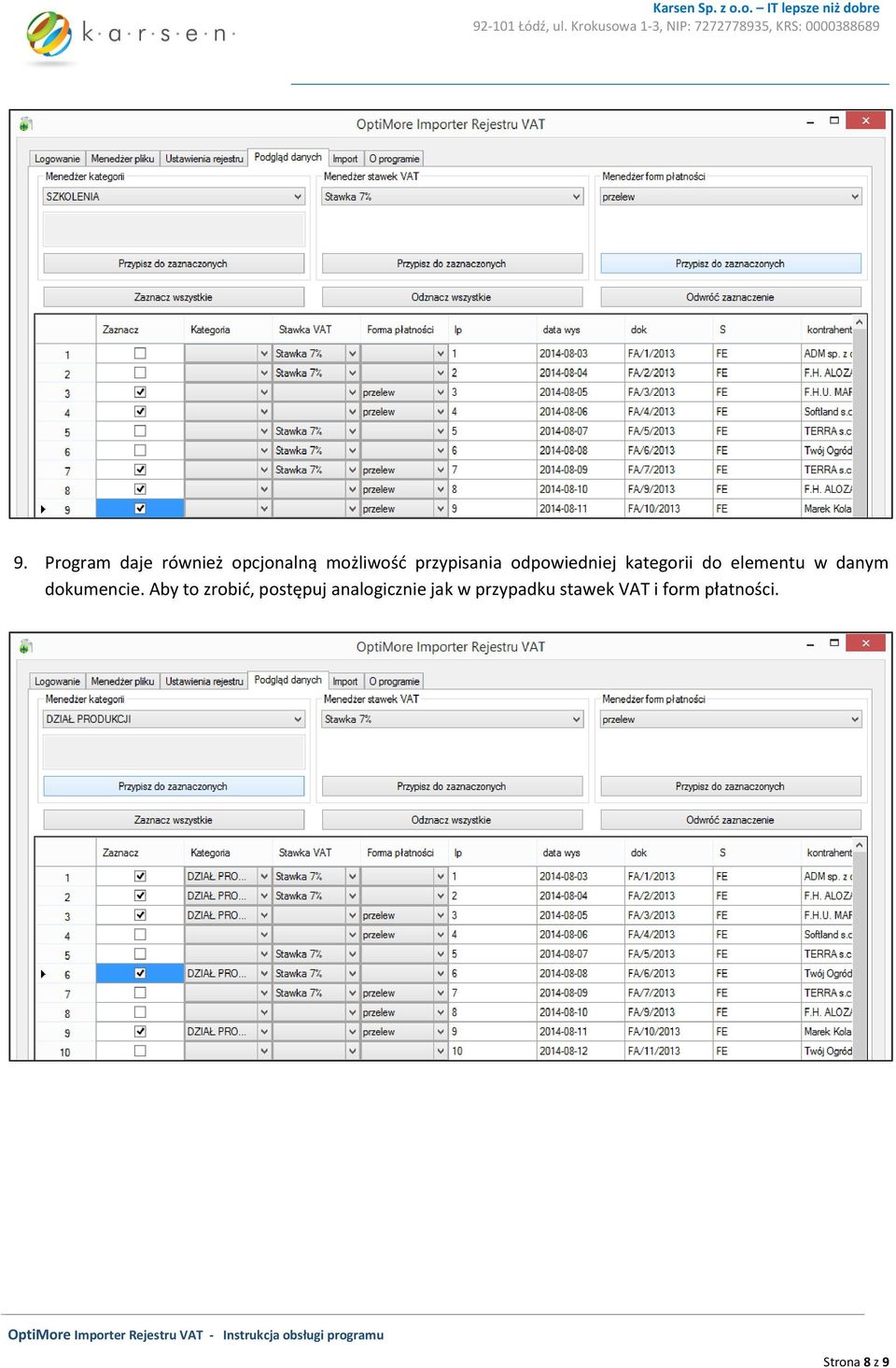Uncheck FA/1/2013 row in DZIAŁ PRODUKCJI window
The width and height of the screenshot is (896, 1368).
coord(140,876)
